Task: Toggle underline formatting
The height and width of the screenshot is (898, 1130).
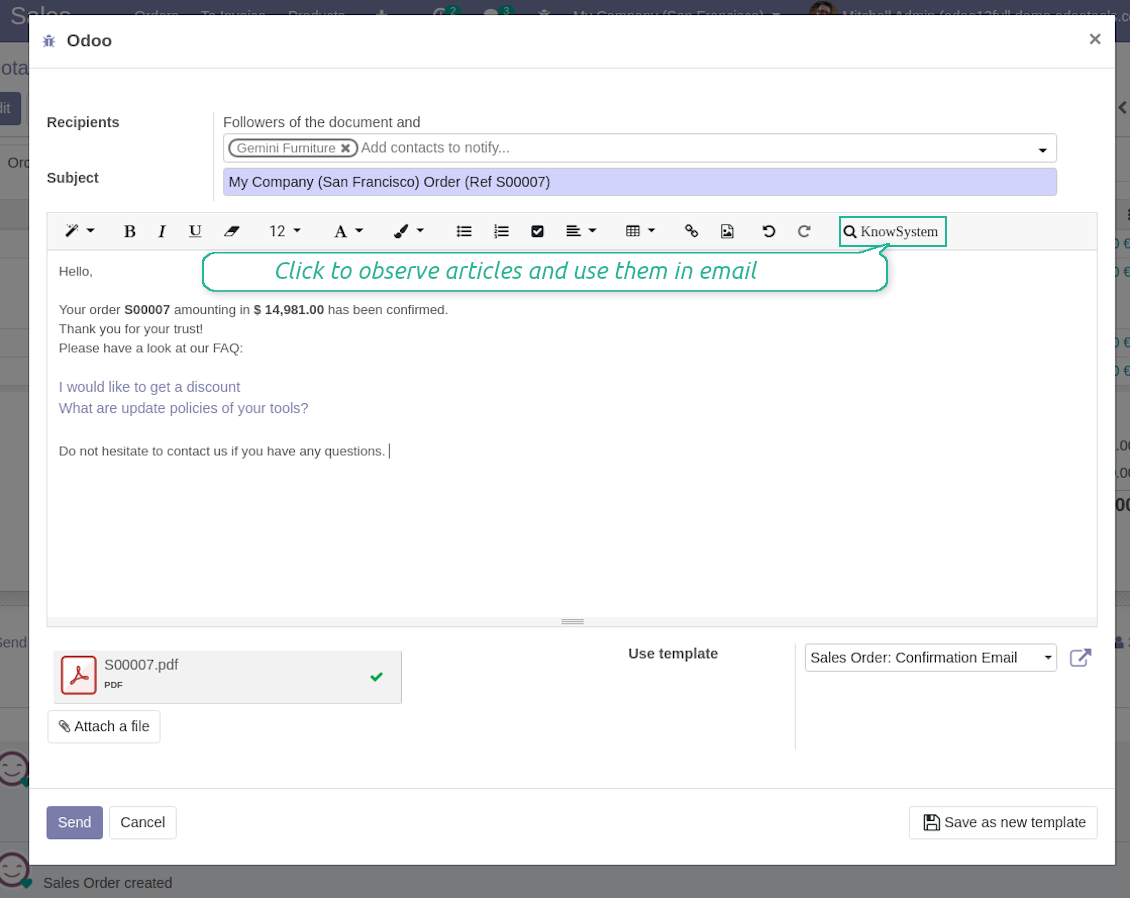Action: [x=195, y=231]
